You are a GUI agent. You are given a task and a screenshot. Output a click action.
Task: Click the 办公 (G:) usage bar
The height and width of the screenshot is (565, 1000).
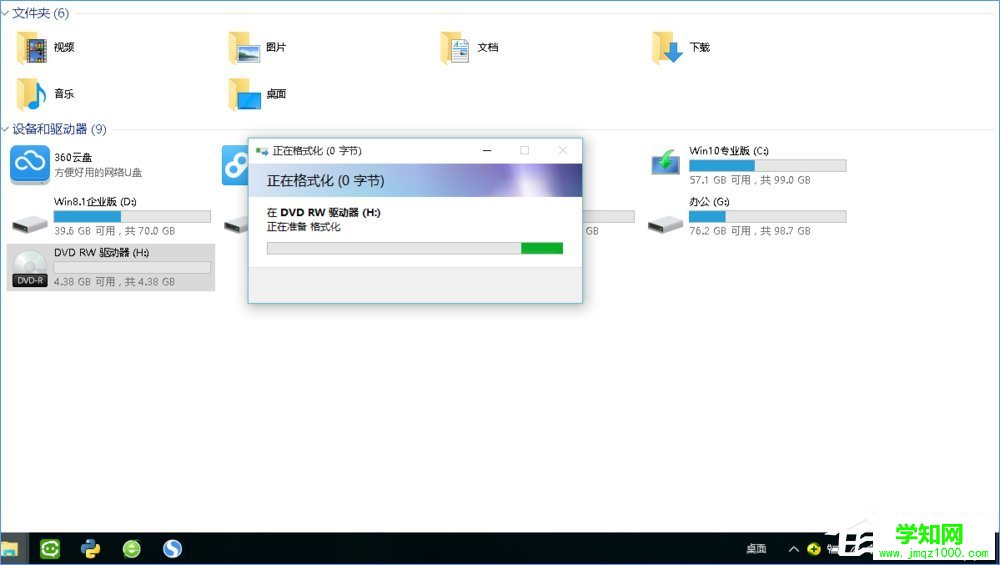[768, 217]
